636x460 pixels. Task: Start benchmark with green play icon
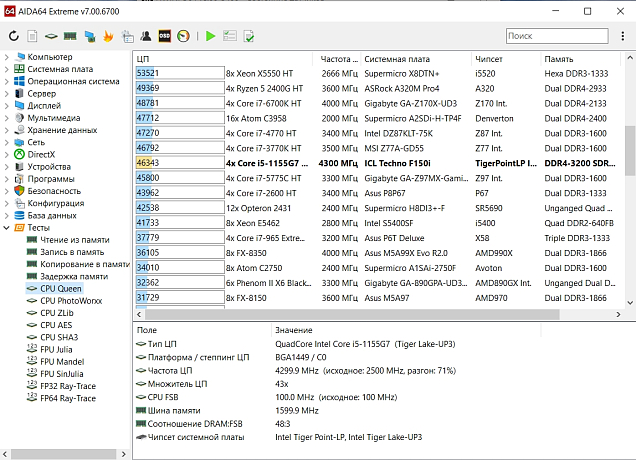[x=210, y=36]
